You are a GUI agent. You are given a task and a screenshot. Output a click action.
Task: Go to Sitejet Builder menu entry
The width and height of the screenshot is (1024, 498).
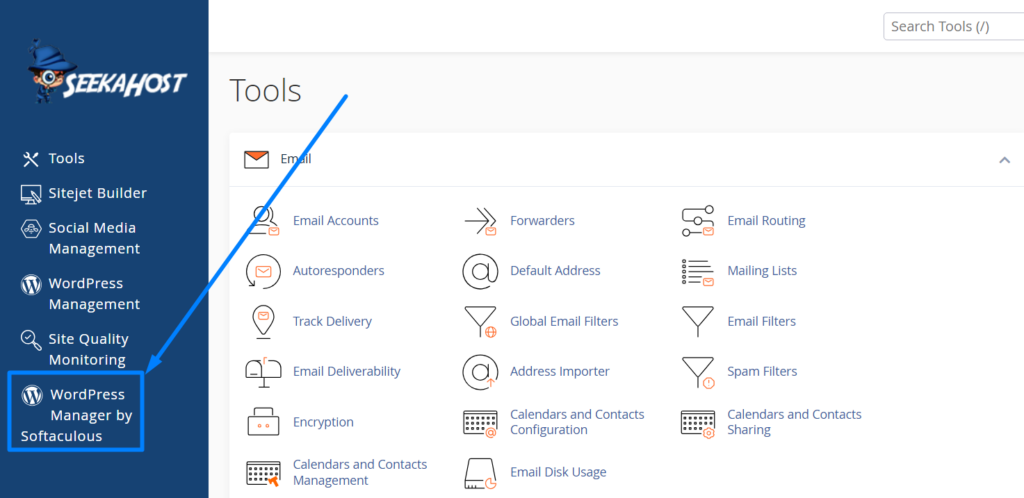[97, 193]
